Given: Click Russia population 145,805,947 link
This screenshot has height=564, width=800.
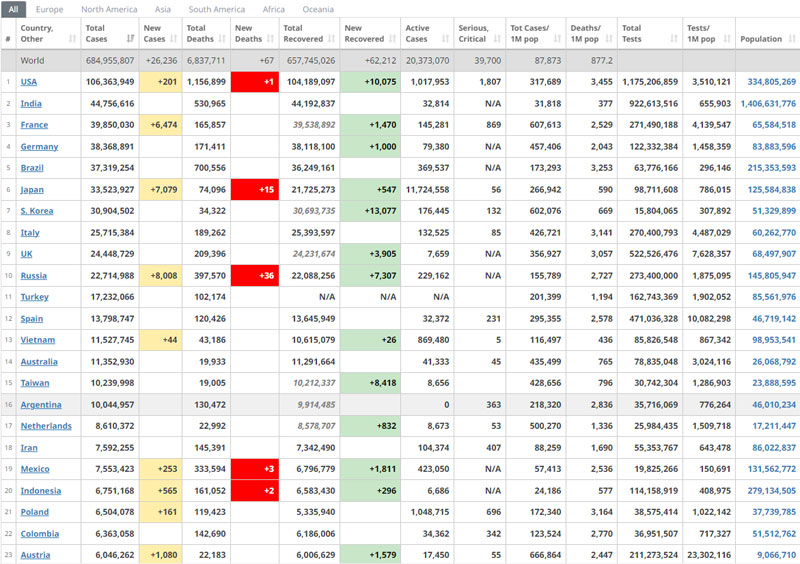Looking at the screenshot, I should (x=771, y=276).
